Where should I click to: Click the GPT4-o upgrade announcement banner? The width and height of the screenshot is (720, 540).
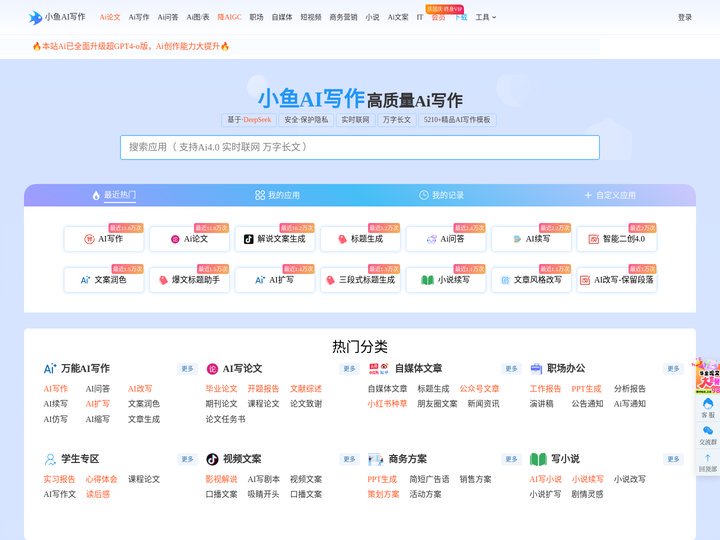click(130, 46)
